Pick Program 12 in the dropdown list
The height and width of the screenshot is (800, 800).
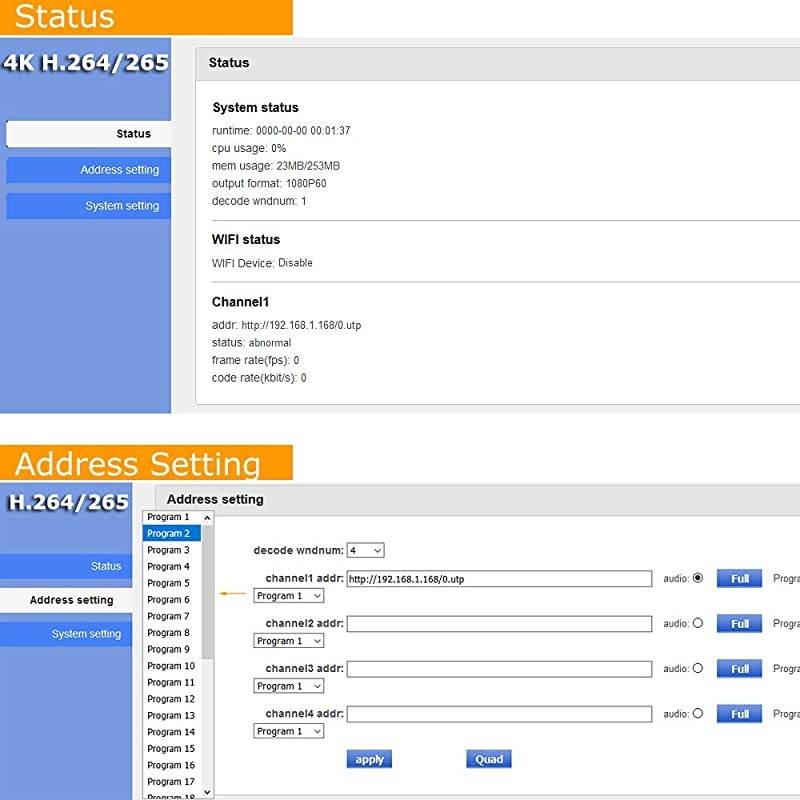(x=170, y=699)
